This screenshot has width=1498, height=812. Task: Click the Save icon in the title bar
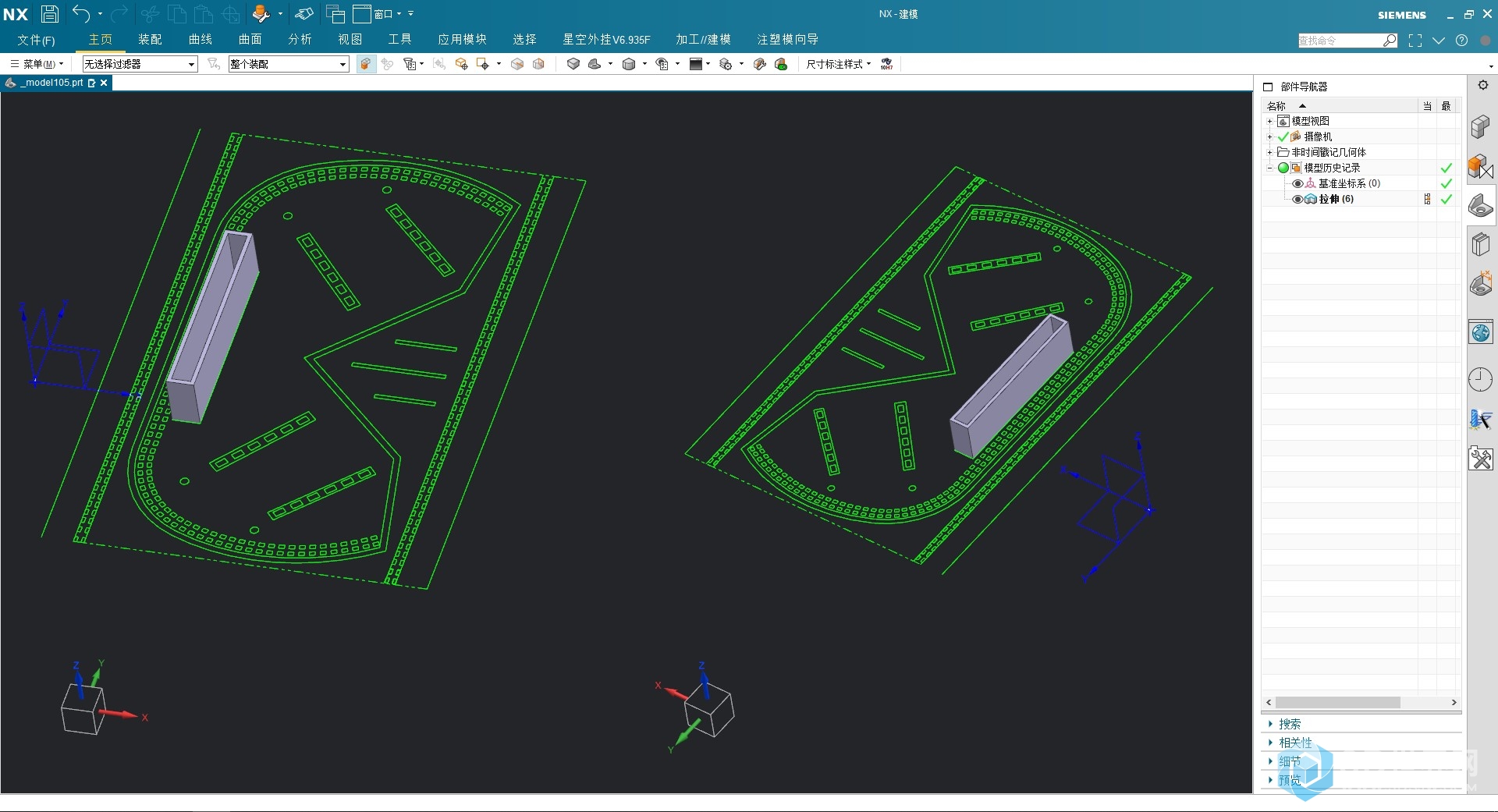50,13
